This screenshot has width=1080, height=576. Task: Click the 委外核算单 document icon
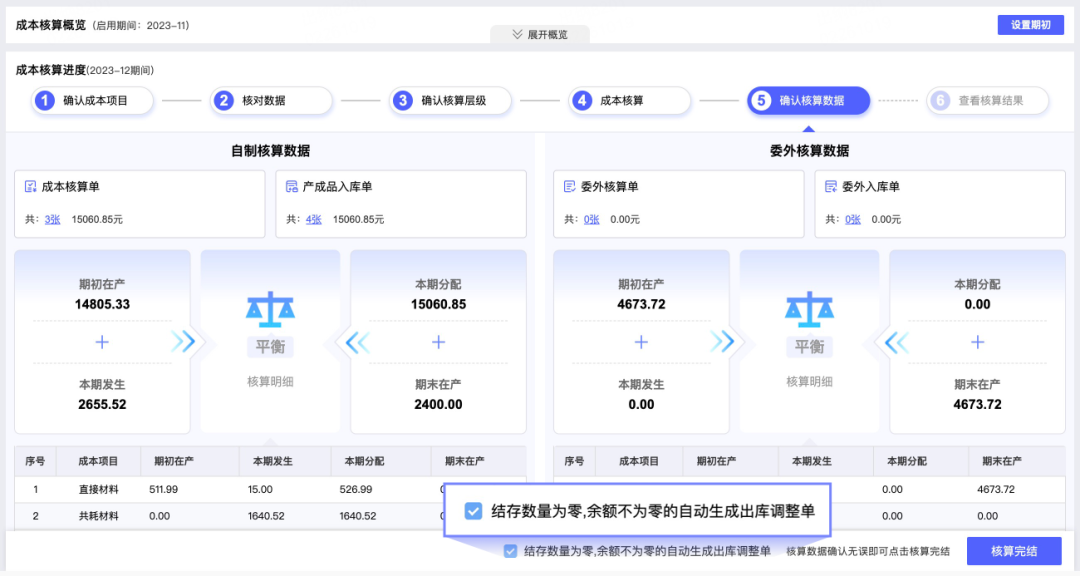570,187
